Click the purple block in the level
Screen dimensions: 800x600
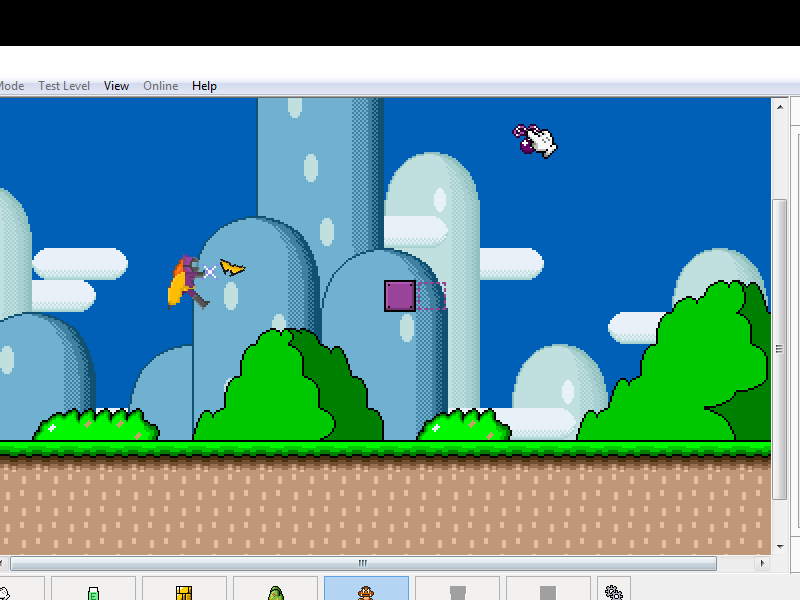coord(400,296)
